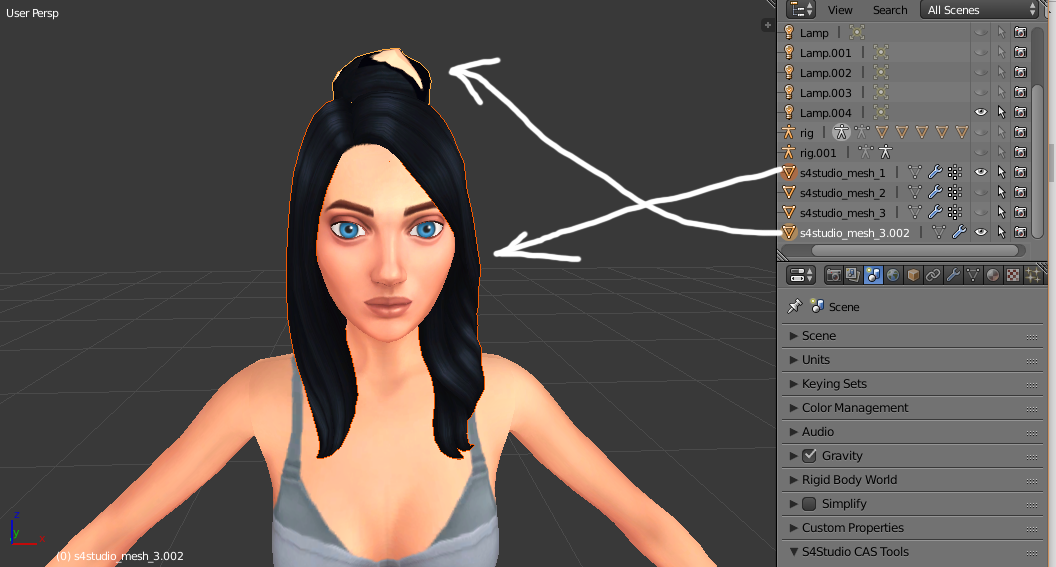This screenshot has width=1056, height=567.
Task: Expand the Scene panel
Action: pyautogui.click(x=793, y=335)
